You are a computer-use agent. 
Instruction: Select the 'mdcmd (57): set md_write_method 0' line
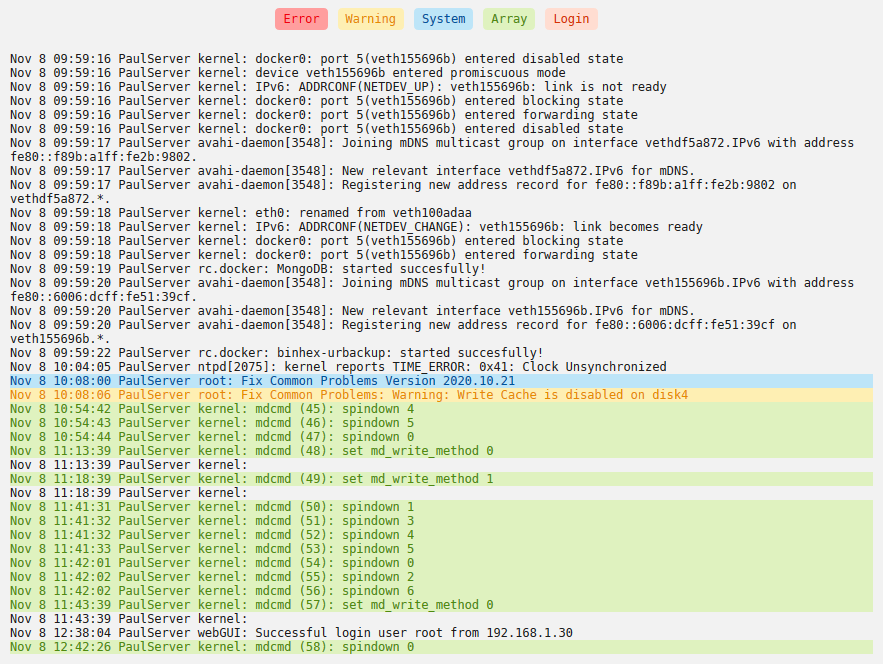[442, 605]
